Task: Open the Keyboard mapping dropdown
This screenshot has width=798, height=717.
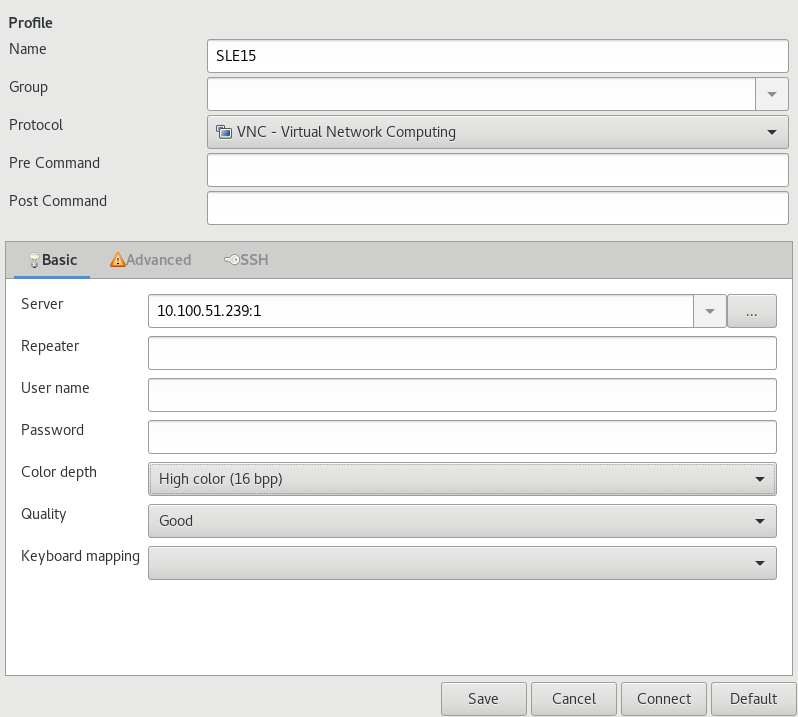Action: 462,563
